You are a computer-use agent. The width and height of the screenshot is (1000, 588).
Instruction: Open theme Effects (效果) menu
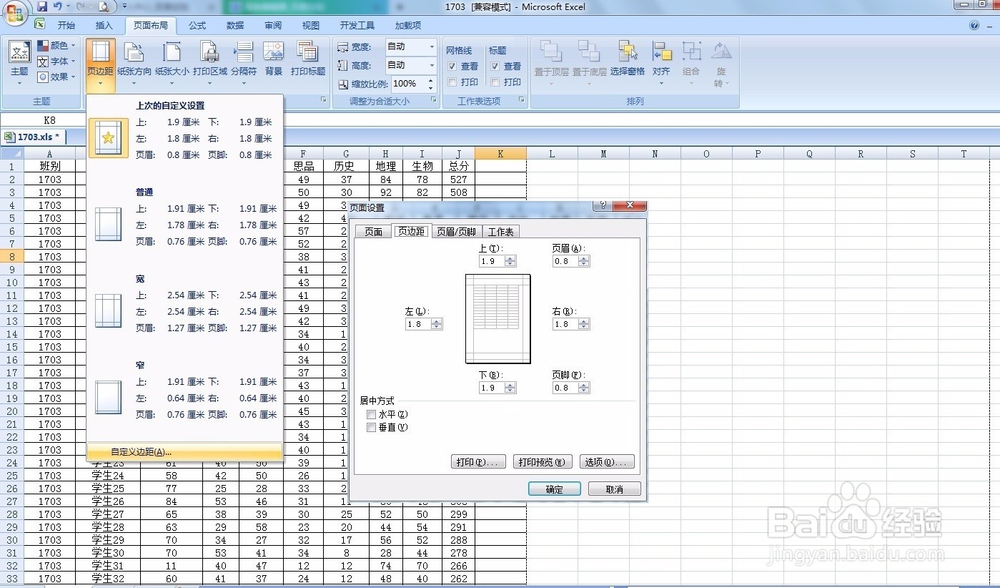click(56, 77)
